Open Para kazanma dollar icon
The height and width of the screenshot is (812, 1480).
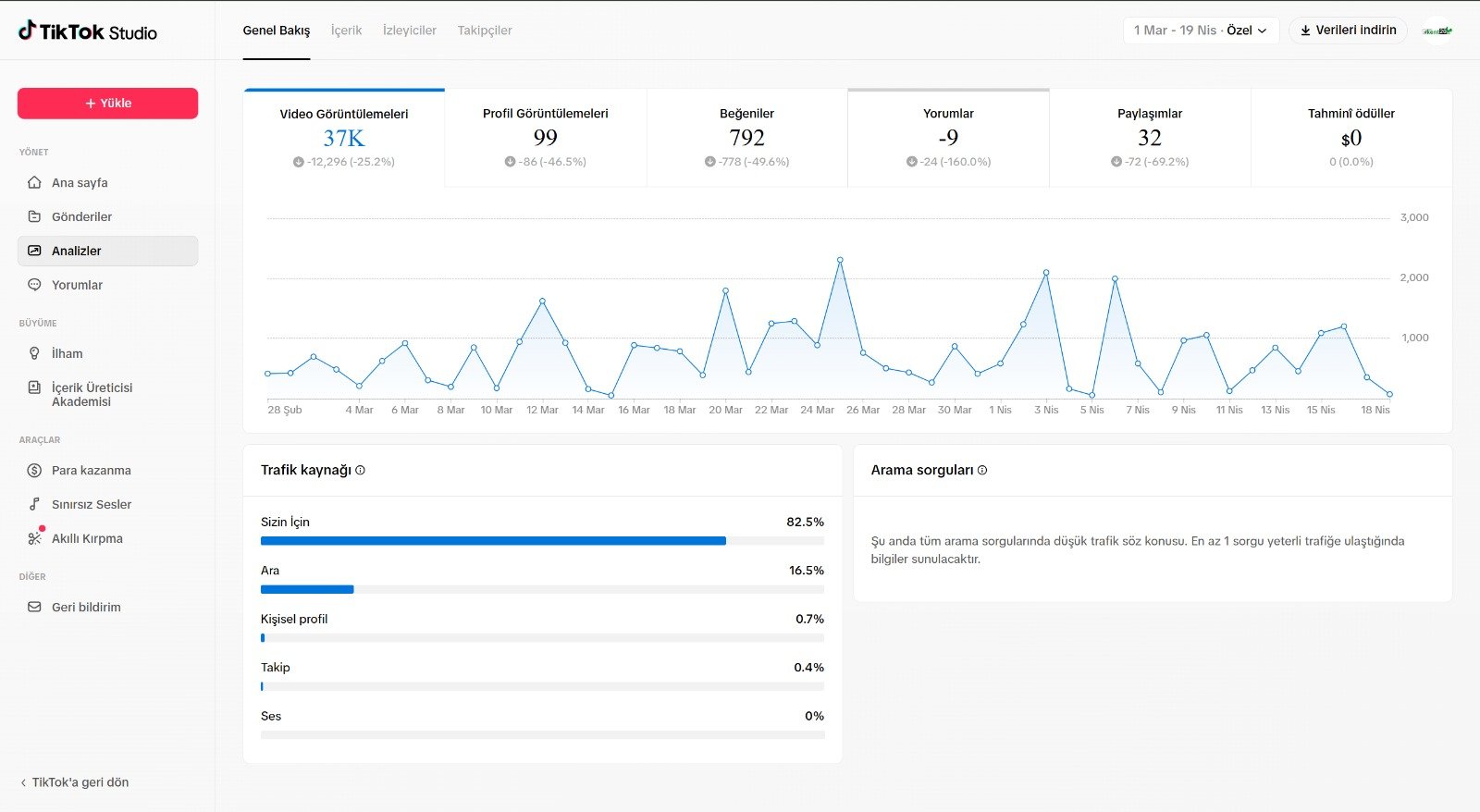pos(34,470)
